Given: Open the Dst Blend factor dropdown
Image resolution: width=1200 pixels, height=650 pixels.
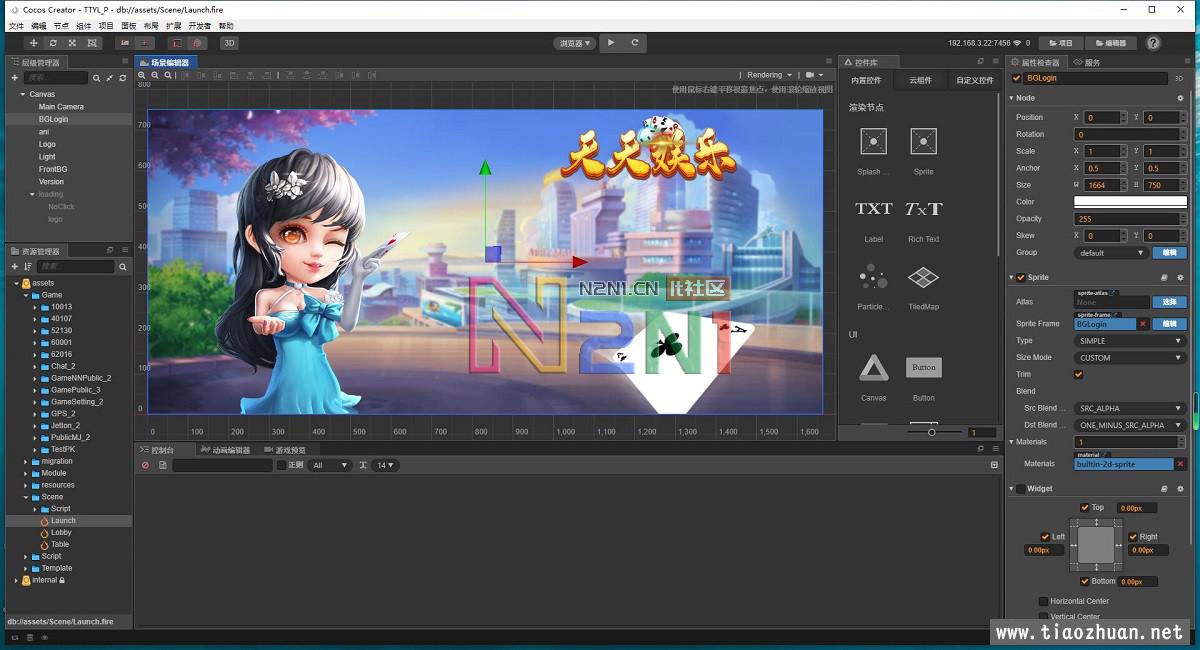Looking at the screenshot, I should pos(1130,426).
